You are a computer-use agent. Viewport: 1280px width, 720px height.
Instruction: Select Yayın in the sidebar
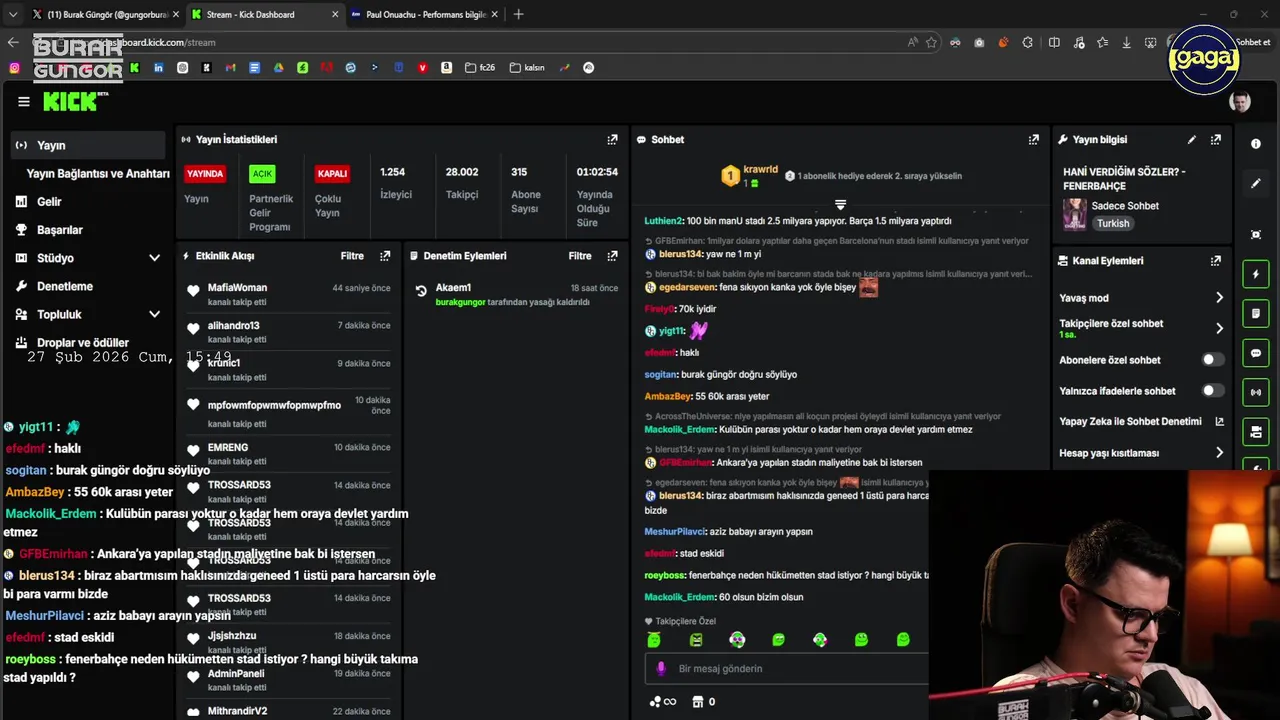tap(88, 145)
